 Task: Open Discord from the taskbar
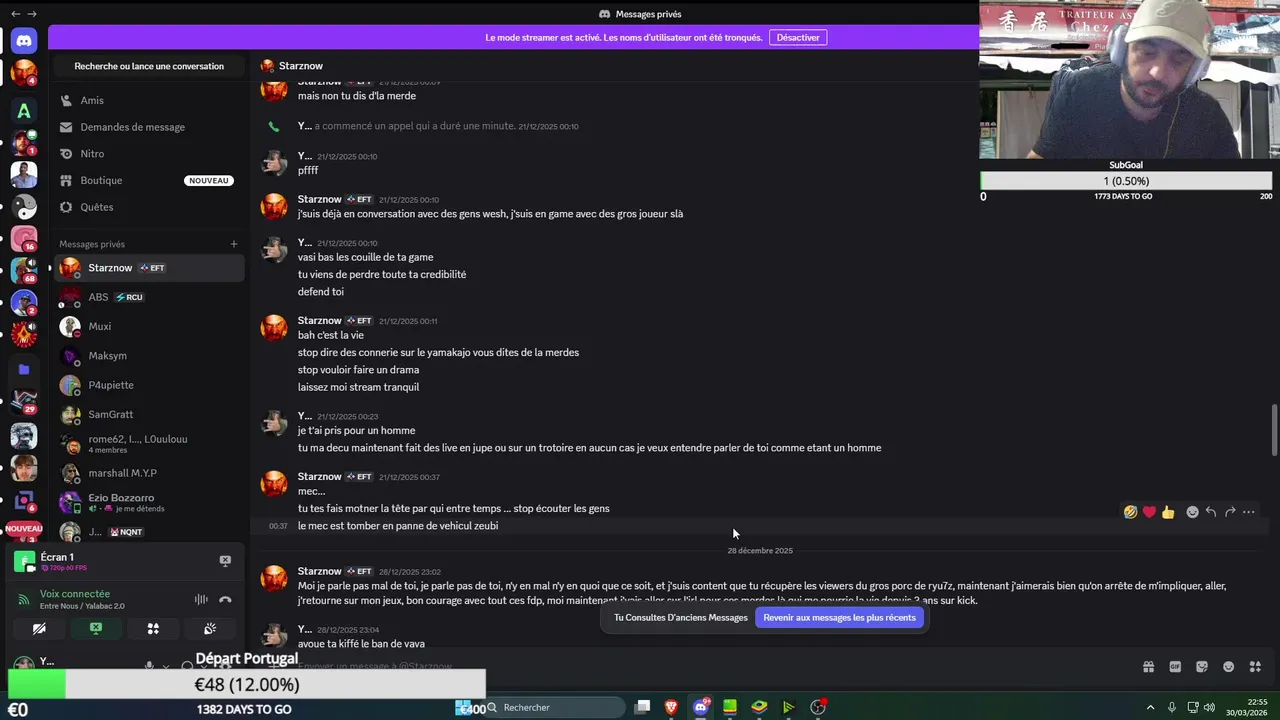pos(701,707)
